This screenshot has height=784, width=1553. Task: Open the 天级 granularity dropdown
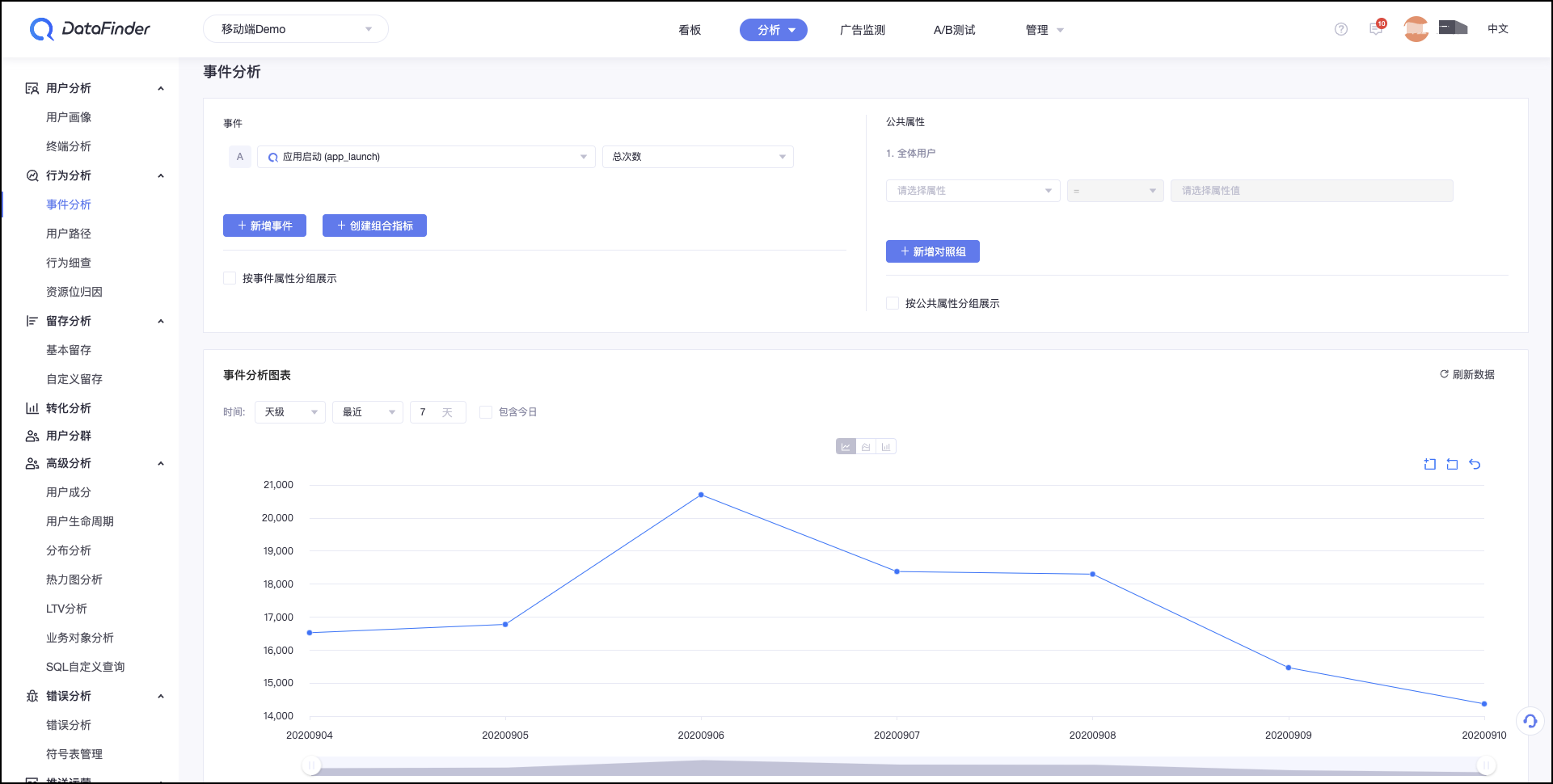coord(290,412)
